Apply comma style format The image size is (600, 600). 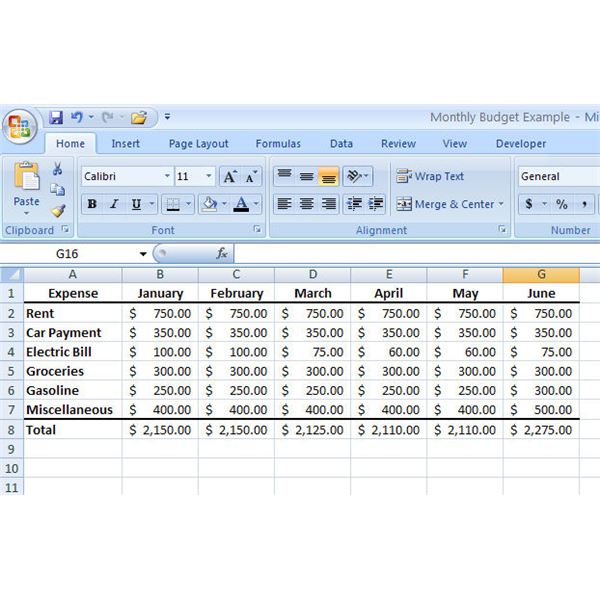click(584, 204)
